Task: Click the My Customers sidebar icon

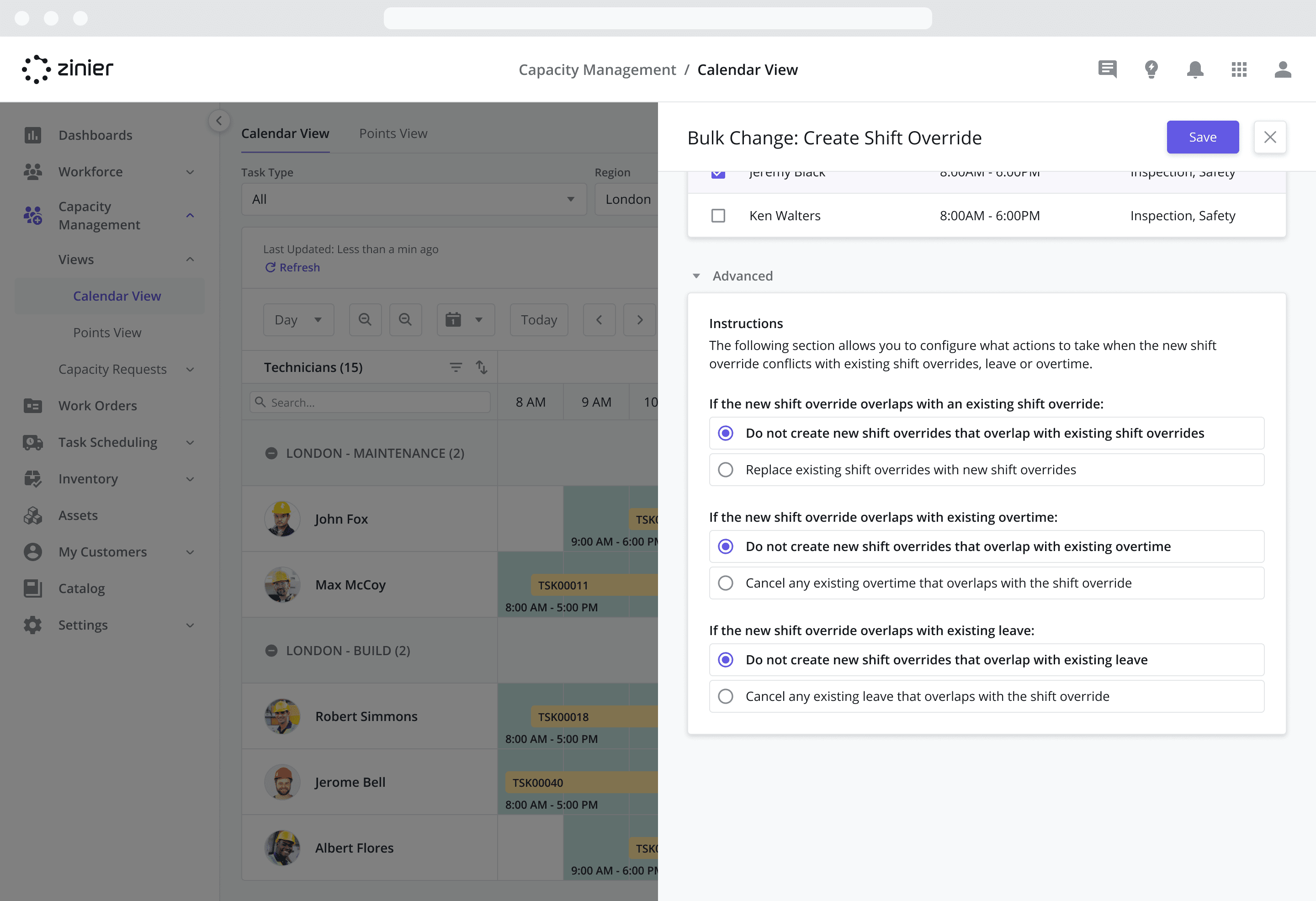Action: point(33,551)
